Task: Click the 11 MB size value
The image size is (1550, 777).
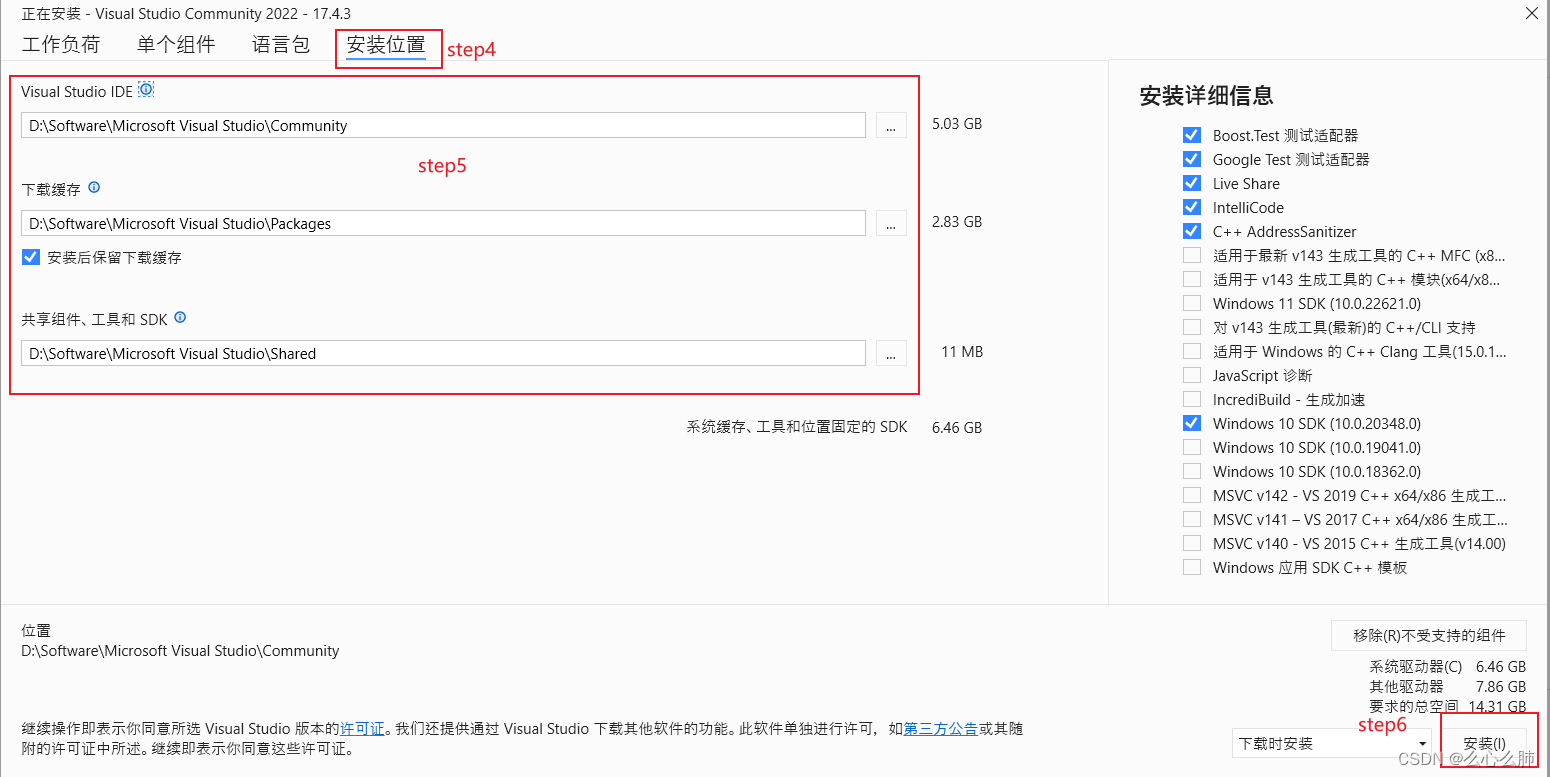Action: (962, 352)
